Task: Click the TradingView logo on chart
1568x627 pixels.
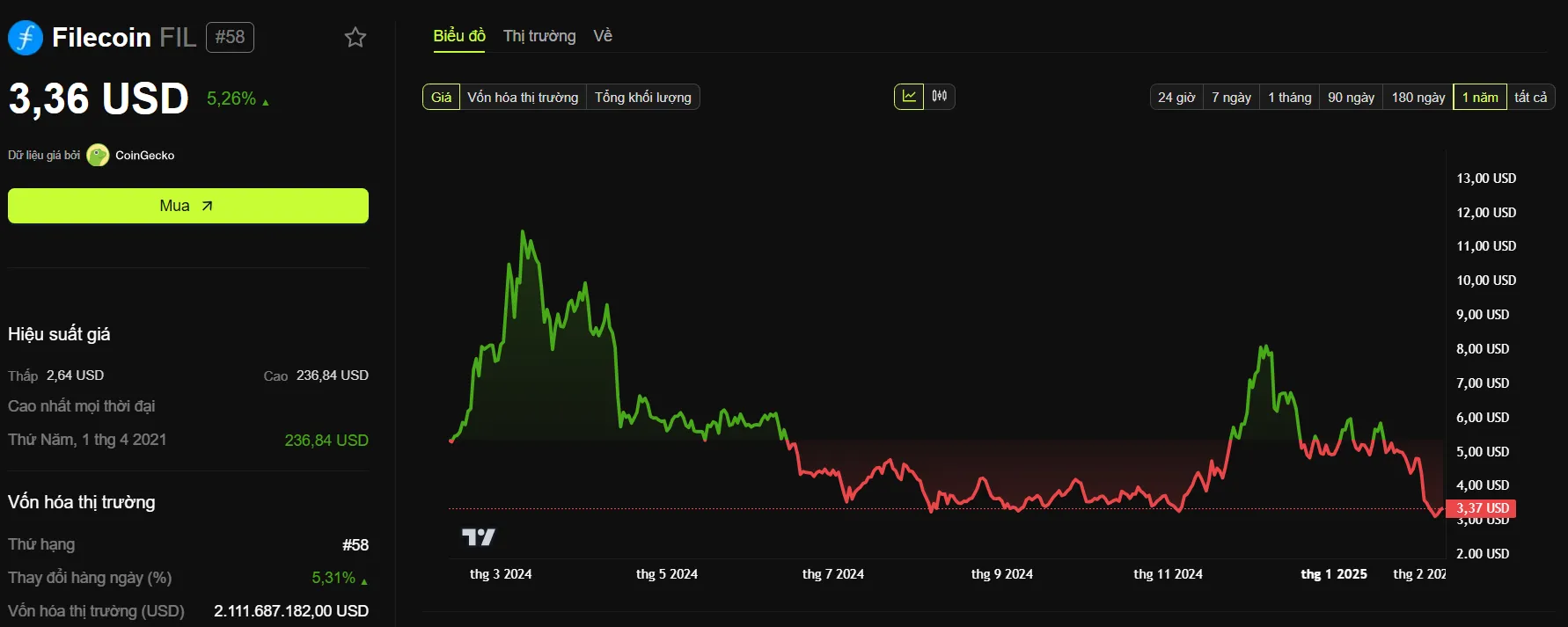Action: coord(479,536)
